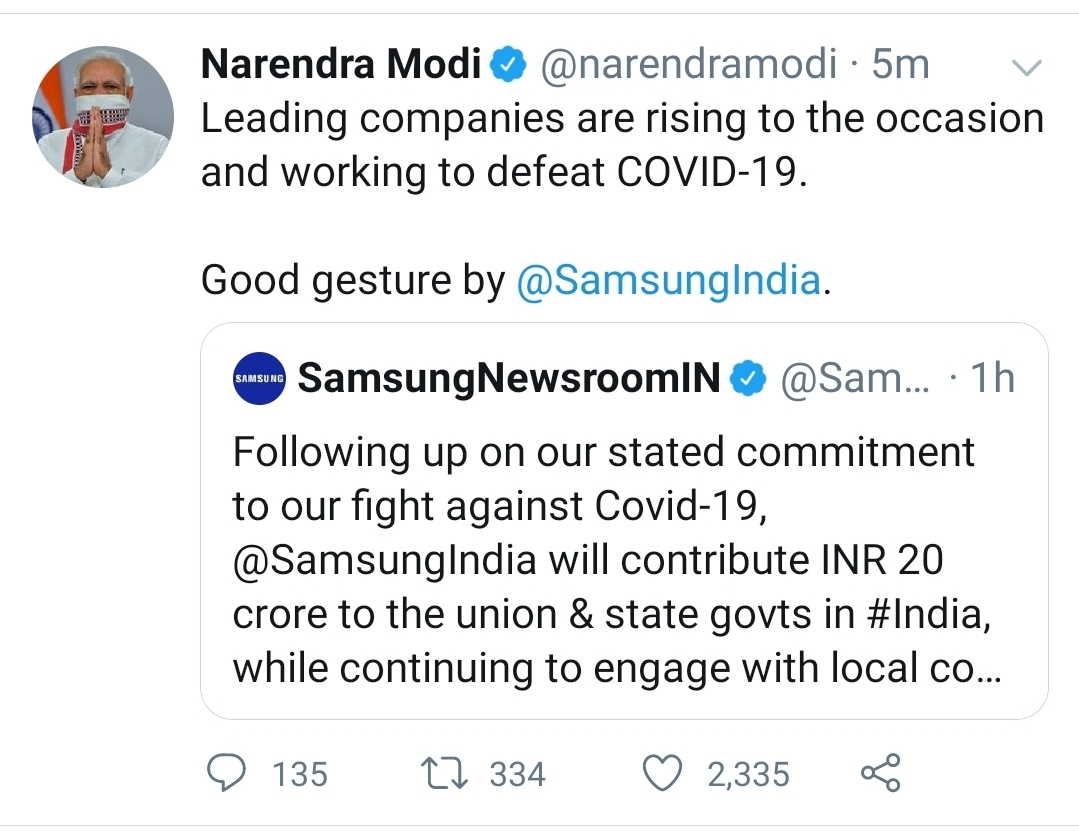This screenshot has height=834, width=1079.
Task: Click Narendra Modi's blue verified badge
Action: pyautogui.click(x=508, y=65)
